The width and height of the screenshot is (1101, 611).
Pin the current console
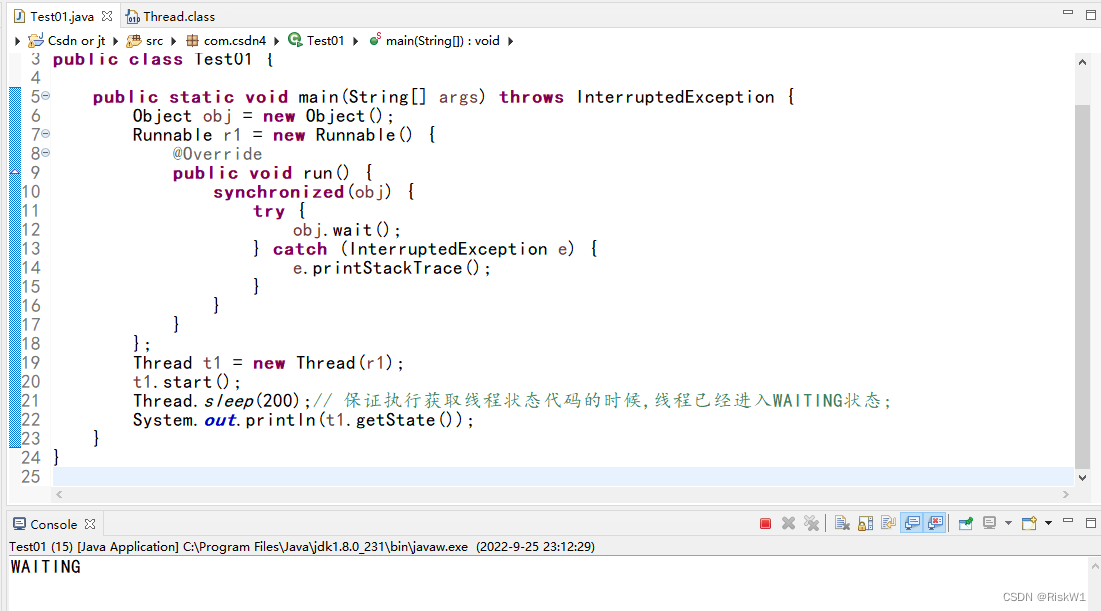(965, 523)
